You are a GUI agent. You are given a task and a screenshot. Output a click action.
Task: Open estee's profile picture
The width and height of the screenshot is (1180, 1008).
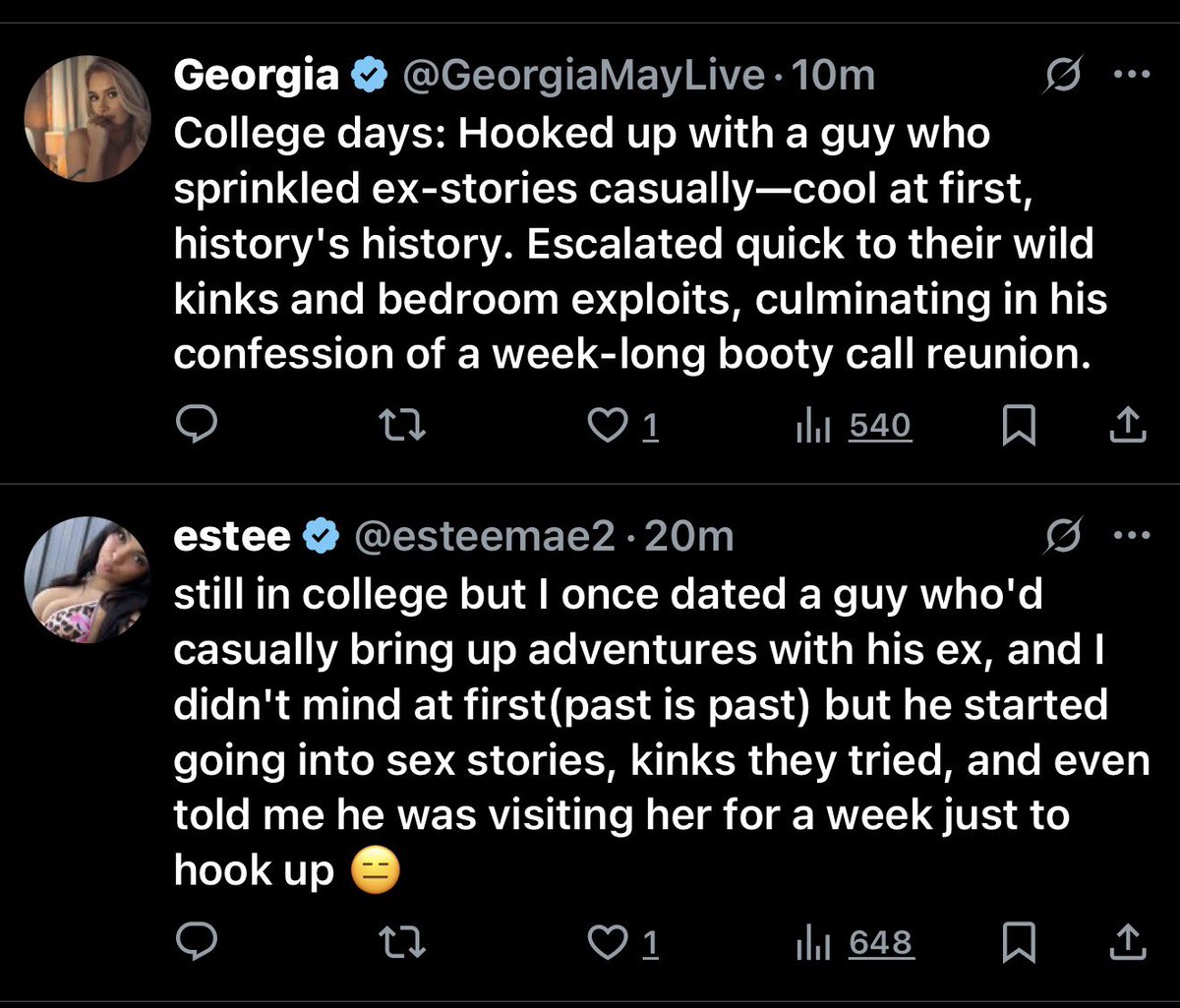click(87, 579)
